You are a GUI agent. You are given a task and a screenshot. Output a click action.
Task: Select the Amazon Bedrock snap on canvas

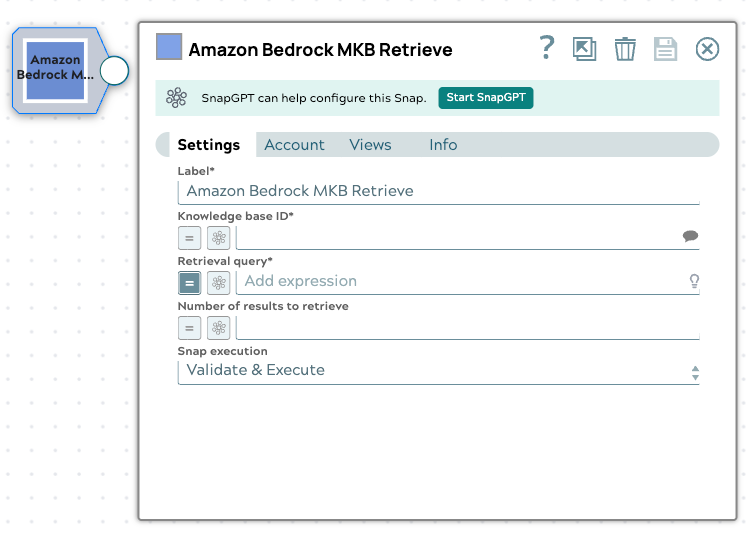[56, 70]
